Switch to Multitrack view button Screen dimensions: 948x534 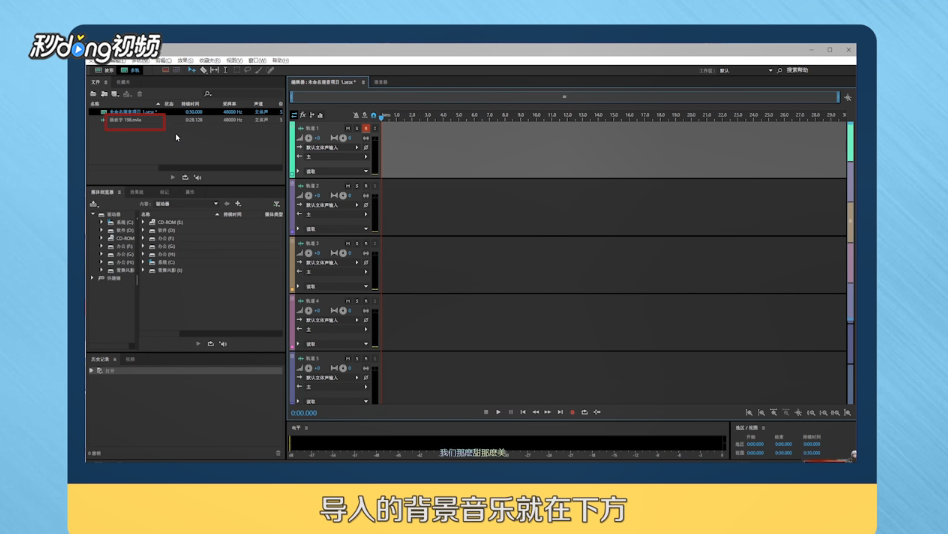click(x=131, y=70)
